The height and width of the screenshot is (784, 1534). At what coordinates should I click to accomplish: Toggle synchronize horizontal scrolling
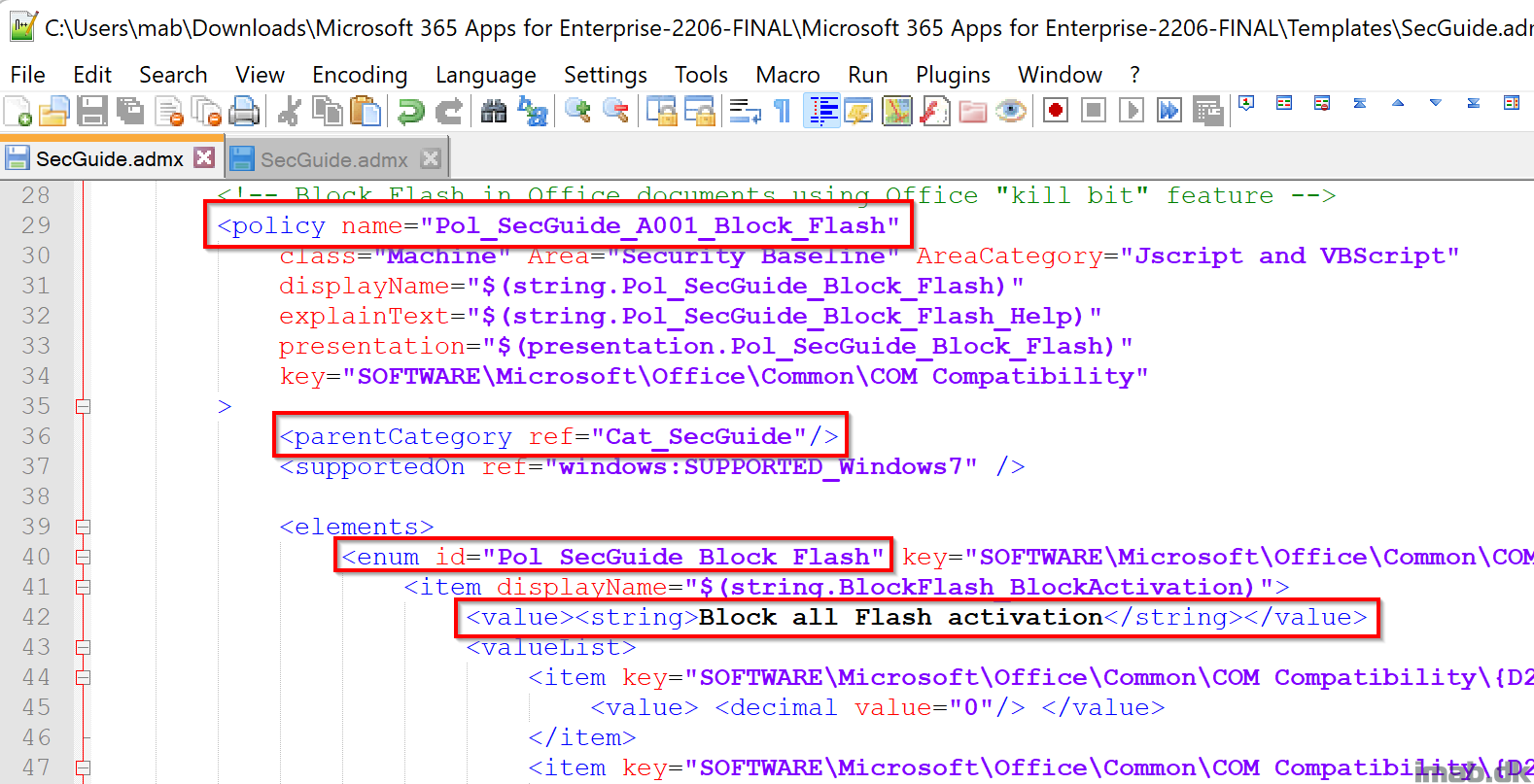point(700,112)
